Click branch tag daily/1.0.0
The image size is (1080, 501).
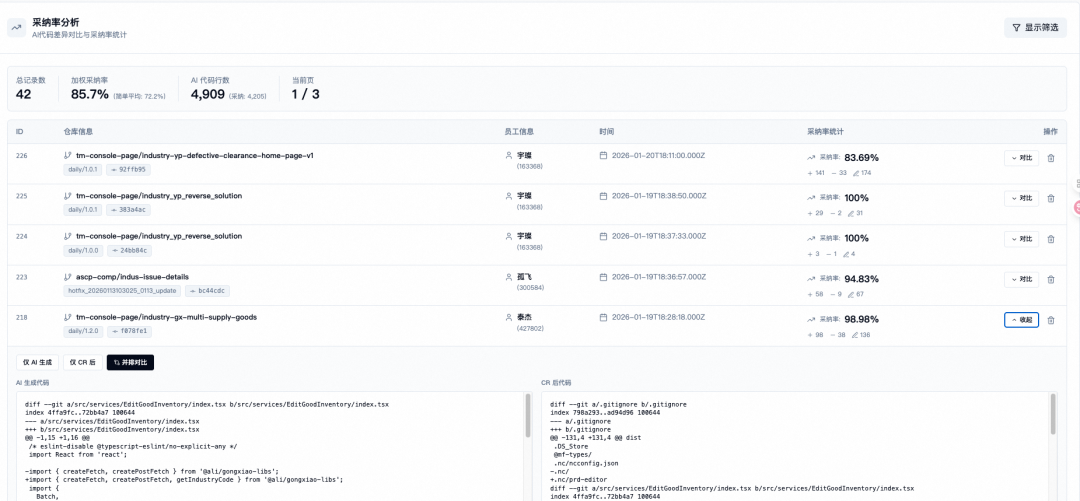click(x=83, y=250)
